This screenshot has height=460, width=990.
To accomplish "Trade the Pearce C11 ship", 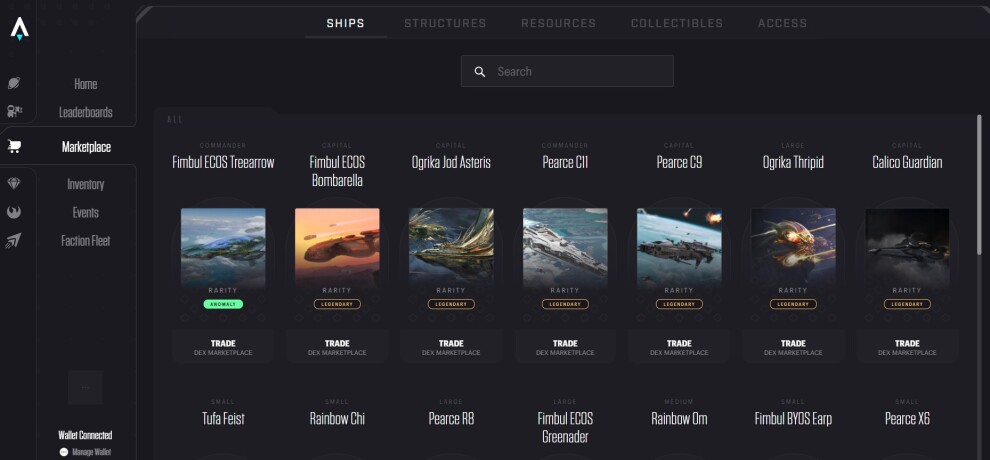I will 565,347.
